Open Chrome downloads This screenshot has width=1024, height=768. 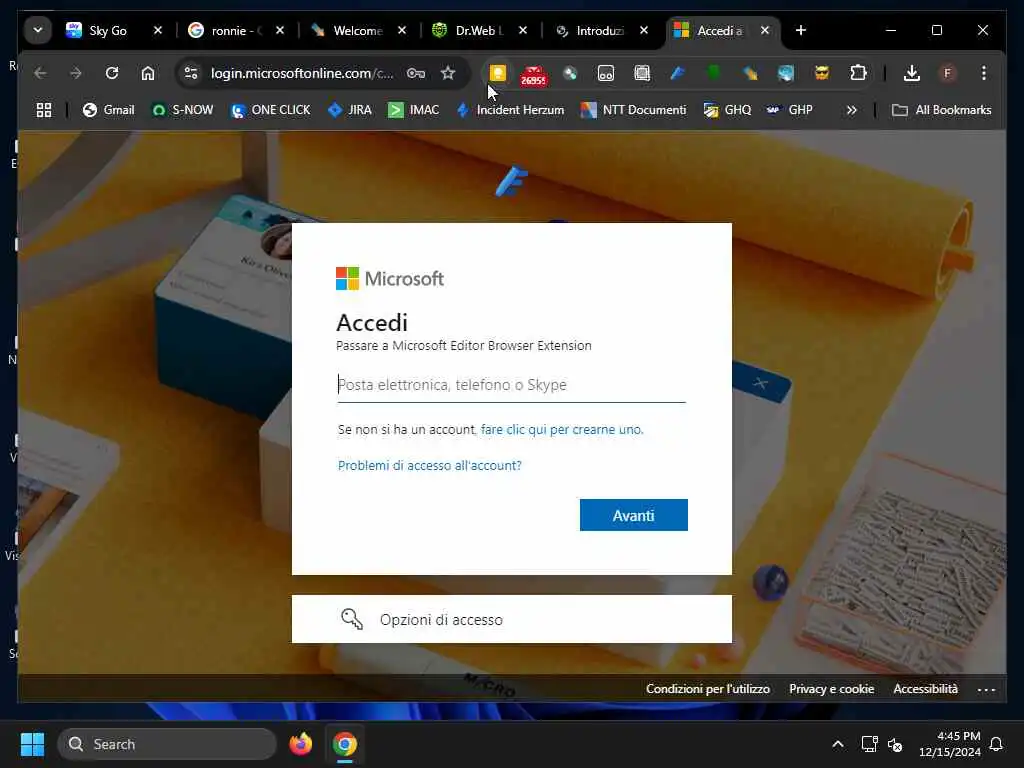(912, 73)
